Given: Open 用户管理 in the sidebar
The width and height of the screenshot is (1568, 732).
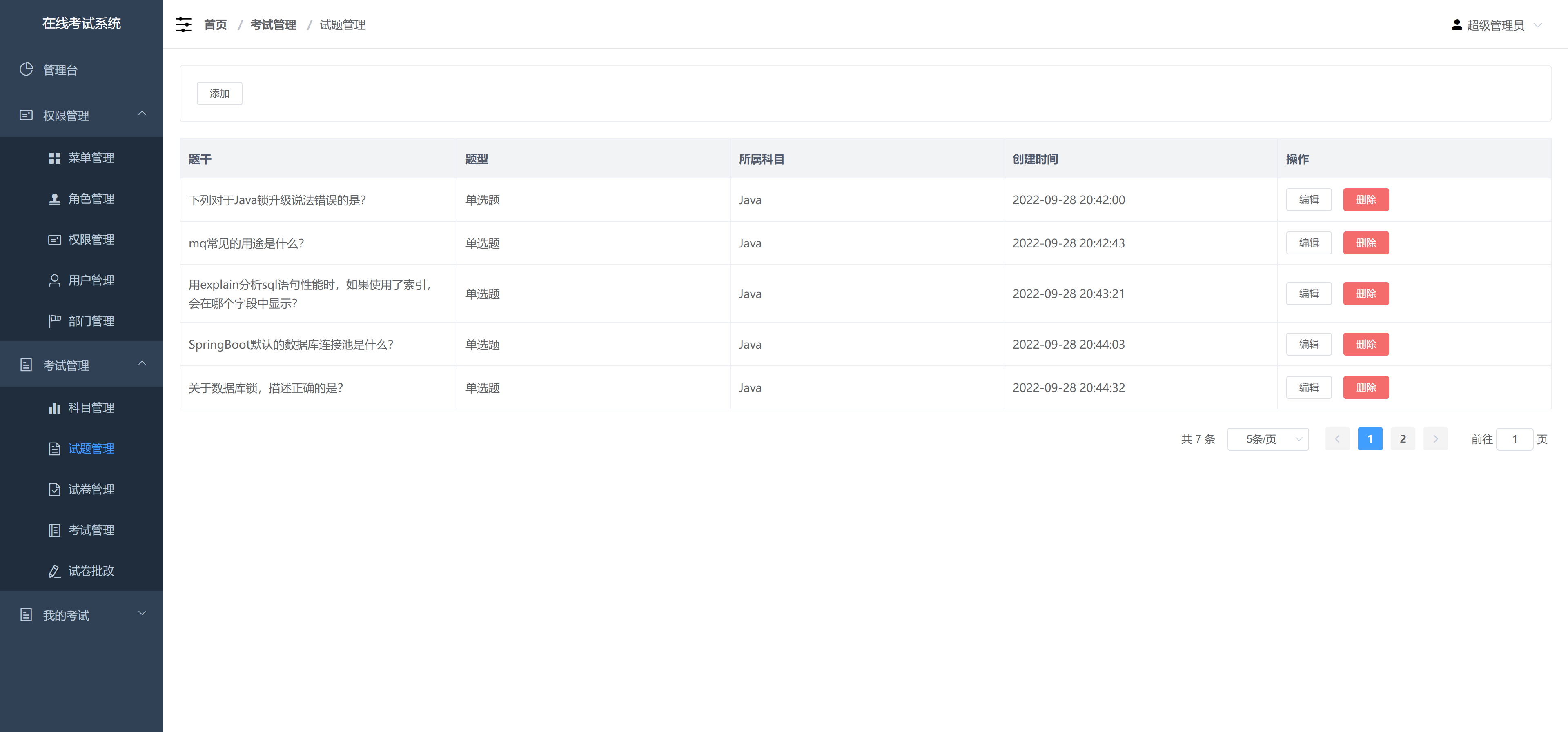Looking at the screenshot, I should [x=91, y=280].
